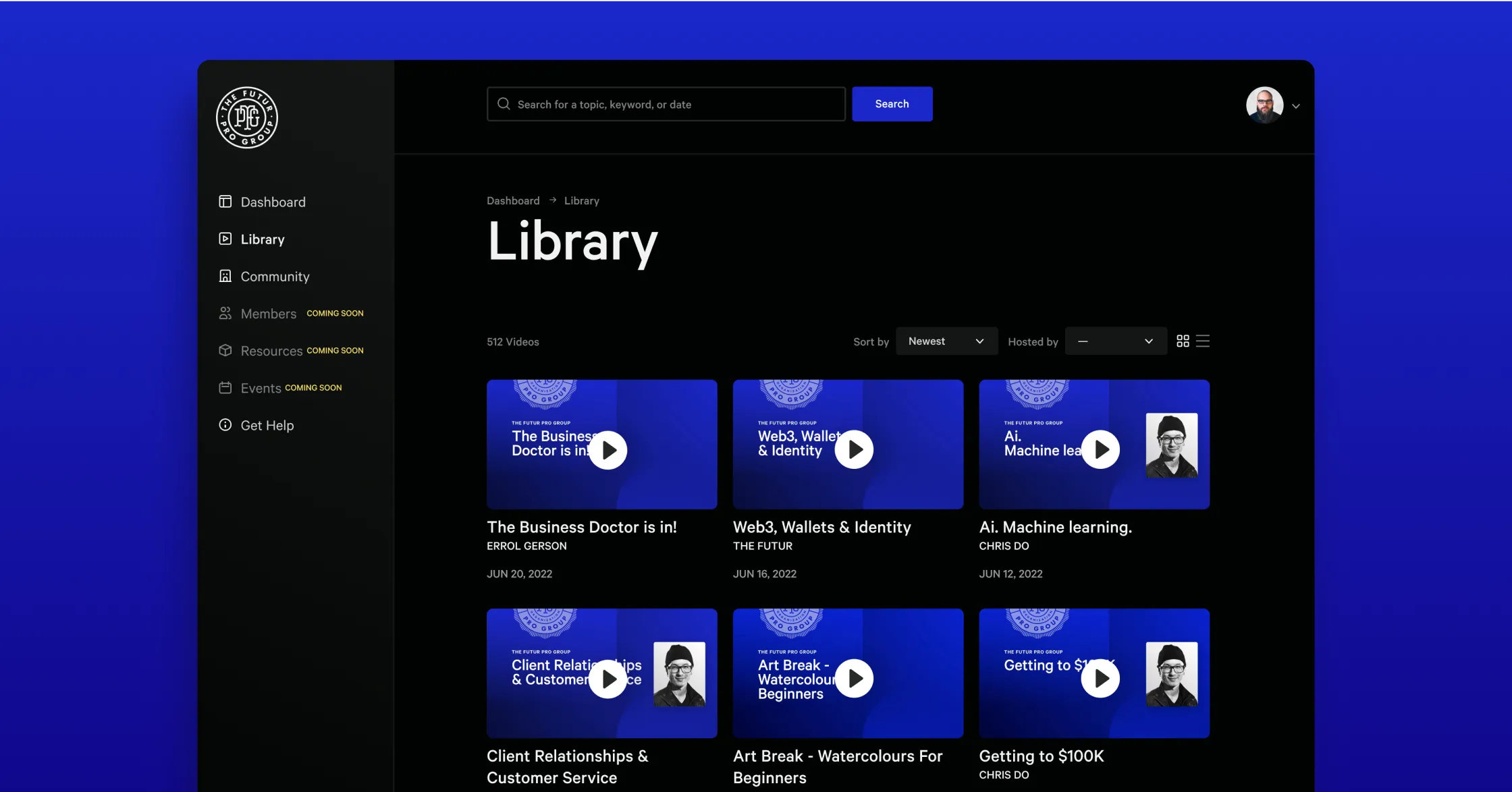Play The Business Doctor is in! video
The width and height of the screenshot is (1512, 792).
tap(608, 450)
